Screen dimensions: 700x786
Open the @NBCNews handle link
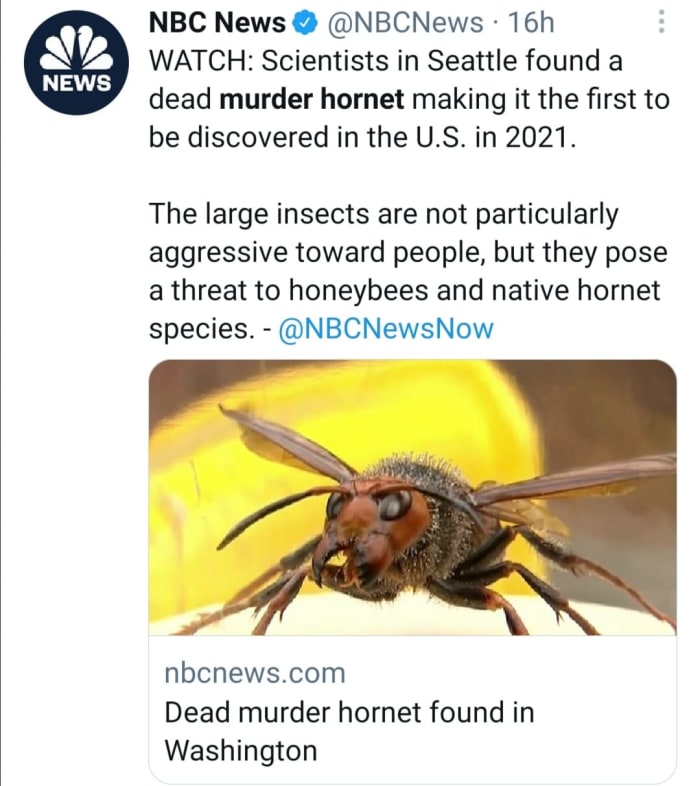(404, 22)
